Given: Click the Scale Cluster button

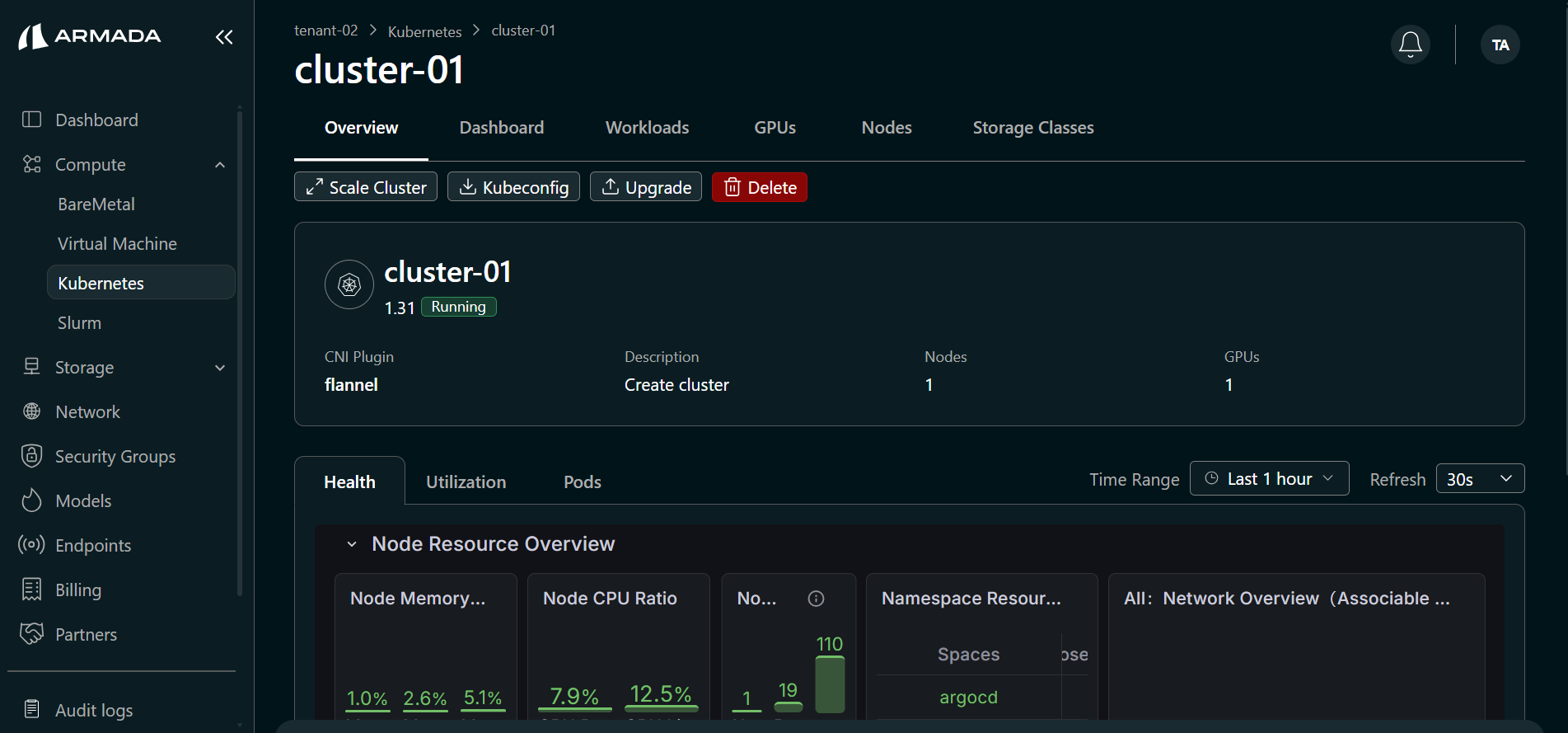Looking at the screenshot, I should [x=366, y=187].
